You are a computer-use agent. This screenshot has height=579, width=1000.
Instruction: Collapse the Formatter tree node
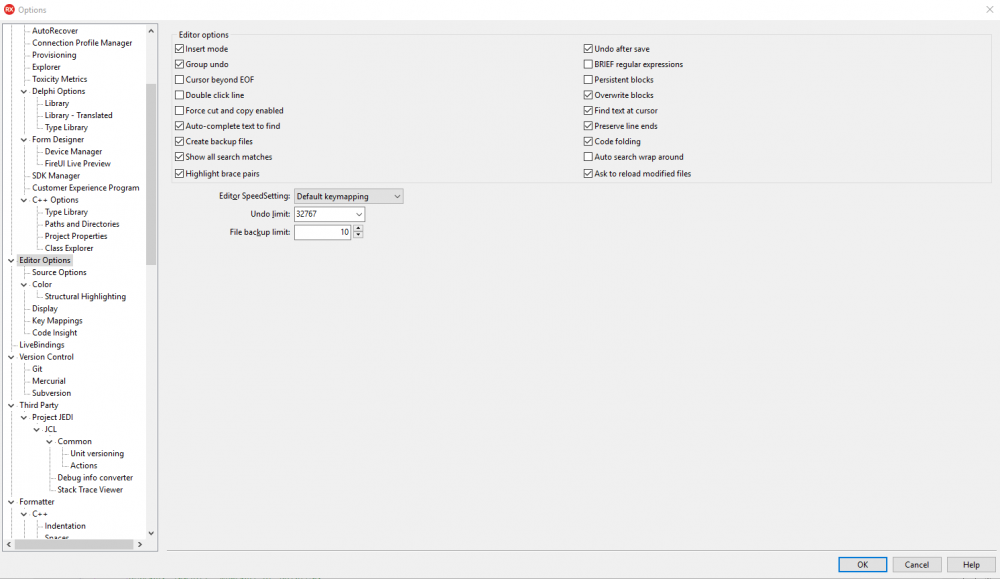click(11, 502)
